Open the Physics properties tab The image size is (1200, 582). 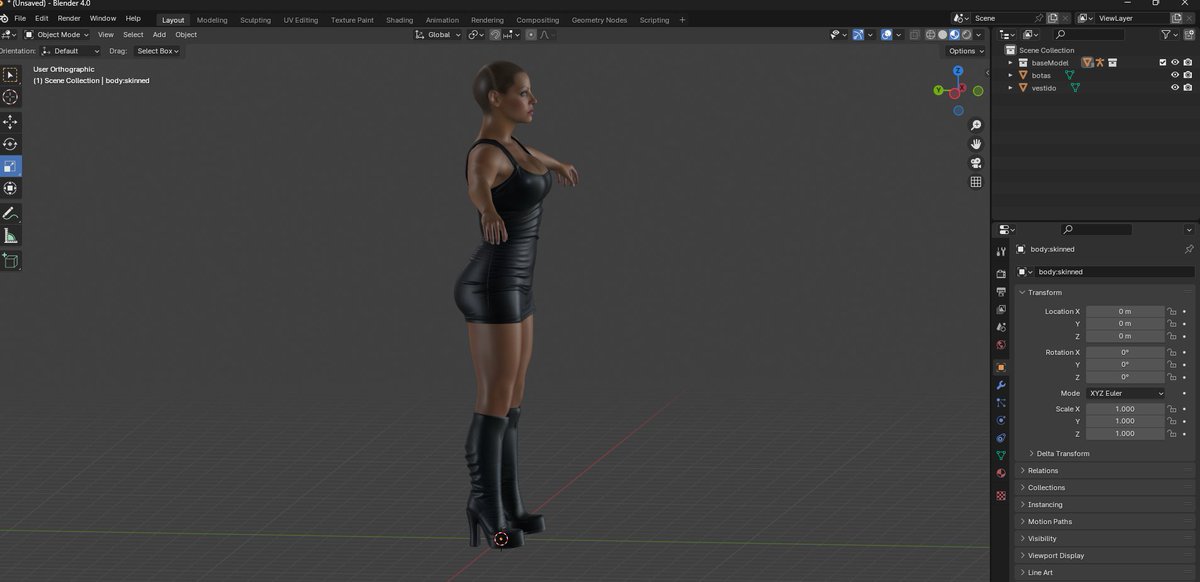click(1001, 420)
